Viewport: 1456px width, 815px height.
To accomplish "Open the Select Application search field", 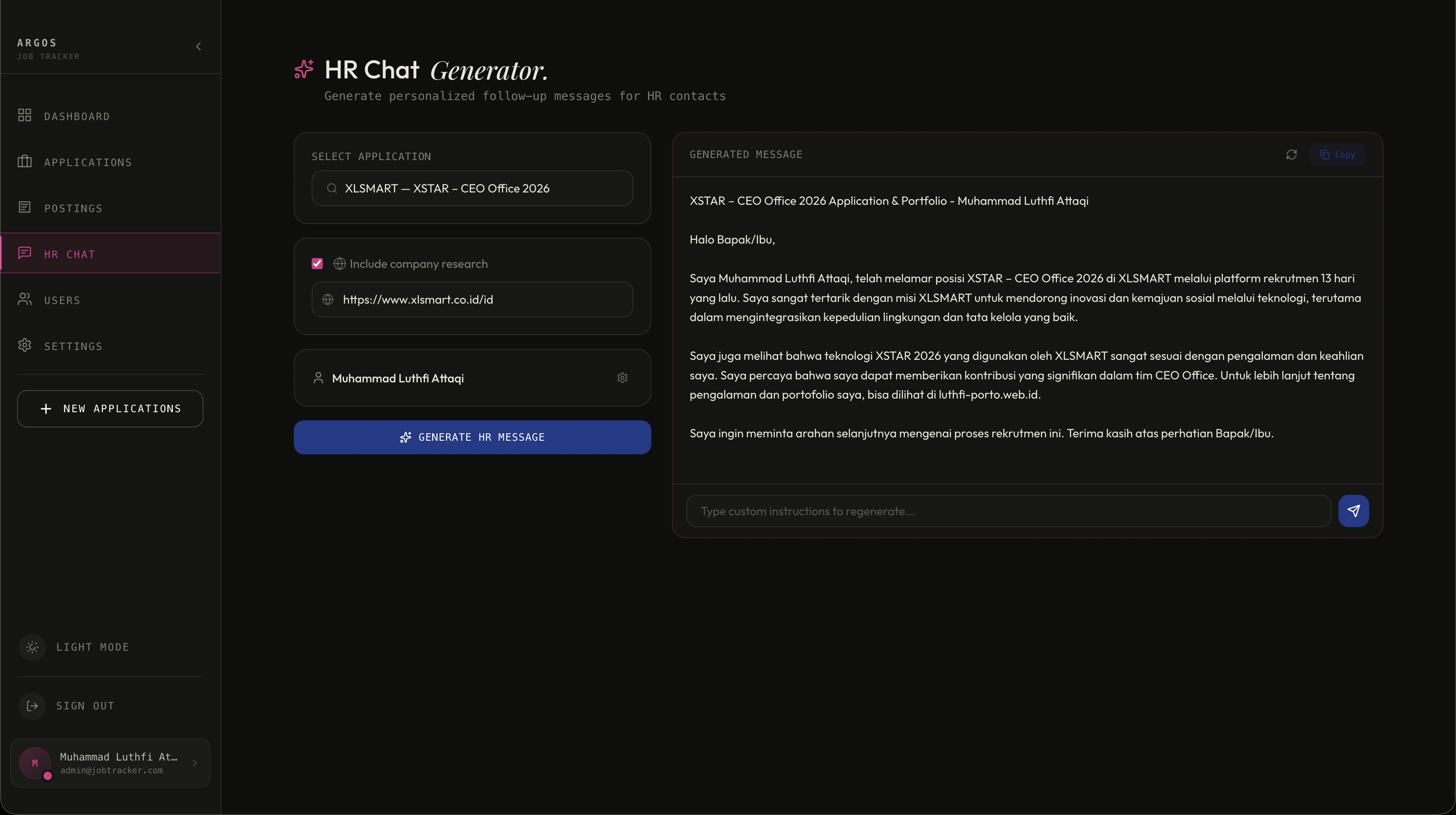I will [473, 188].
